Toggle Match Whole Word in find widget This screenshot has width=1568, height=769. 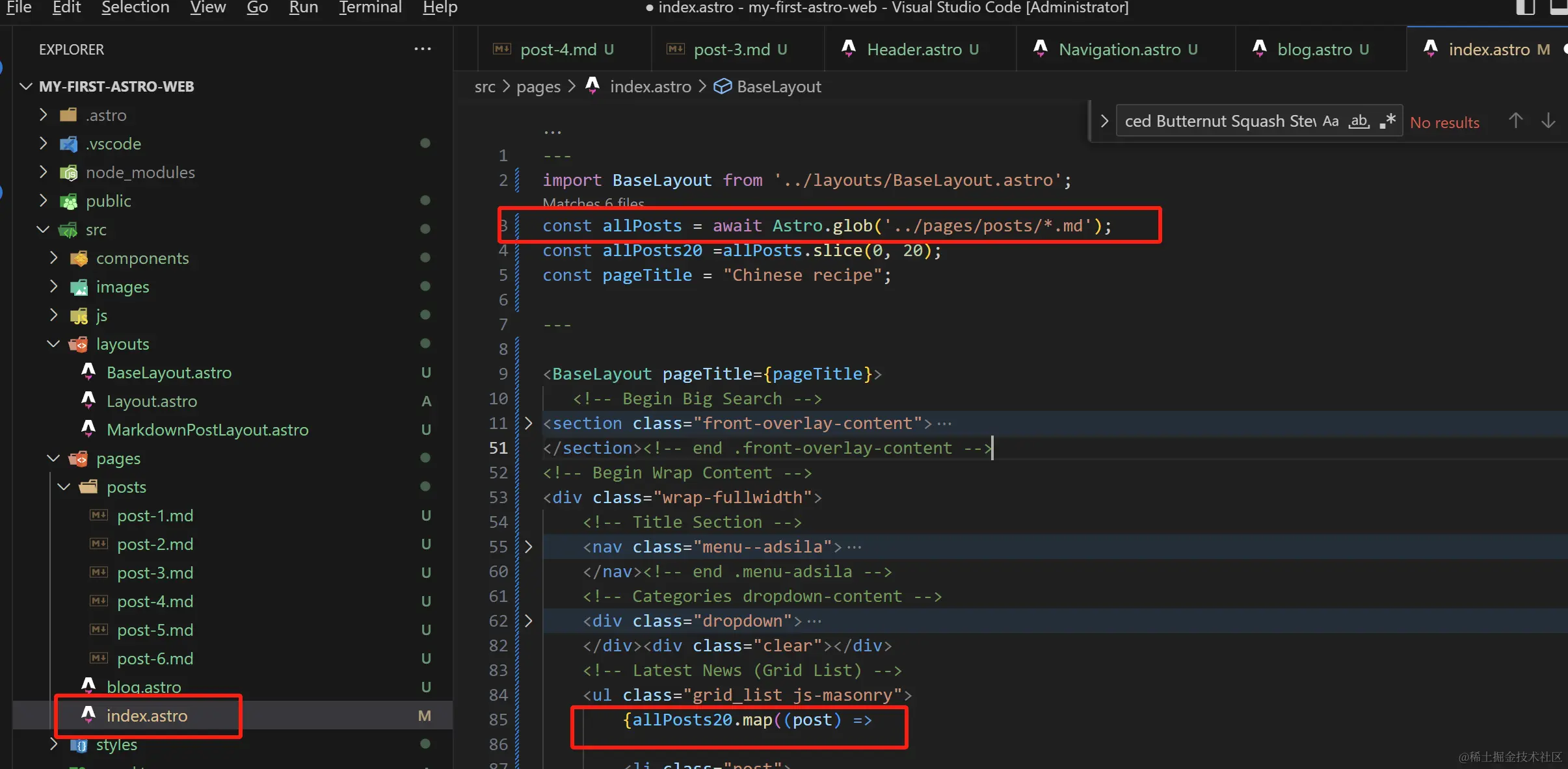(1359, 122)
